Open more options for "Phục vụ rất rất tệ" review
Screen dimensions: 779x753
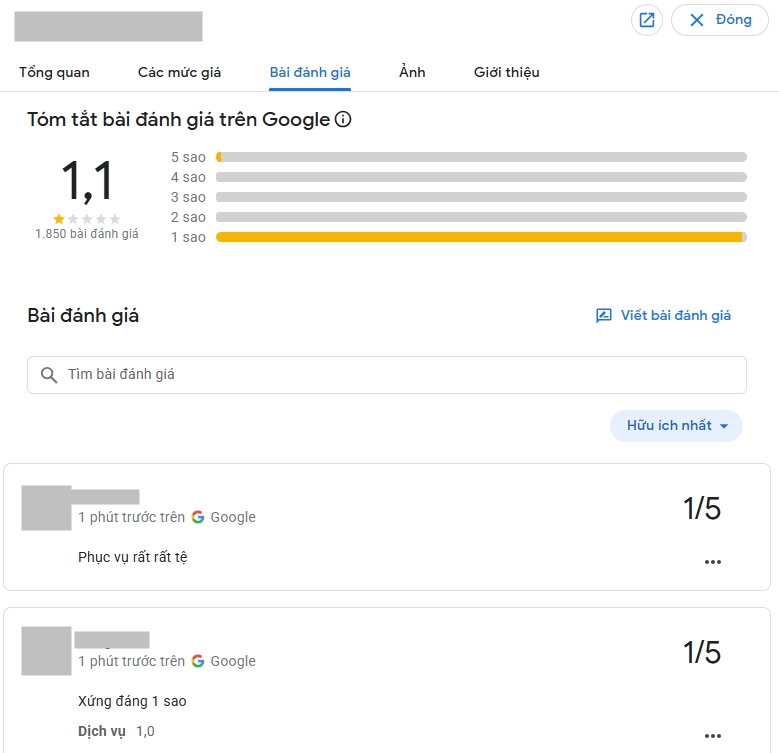pos(713,562)
